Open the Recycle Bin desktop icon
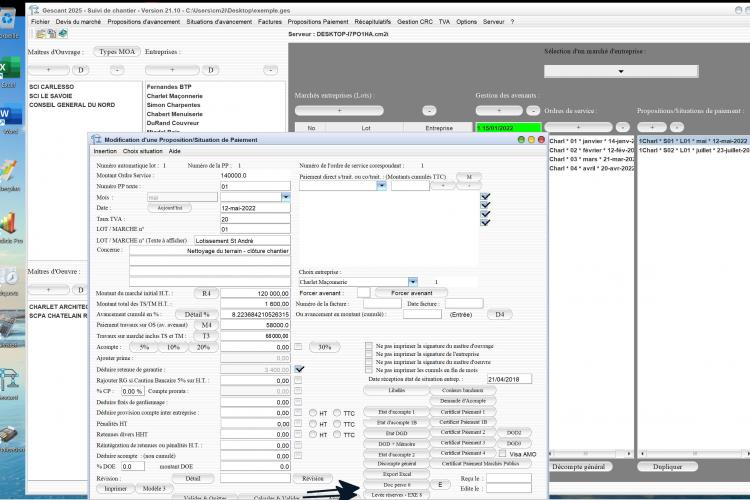Viewport: 750px width, 500px height. 8,20
